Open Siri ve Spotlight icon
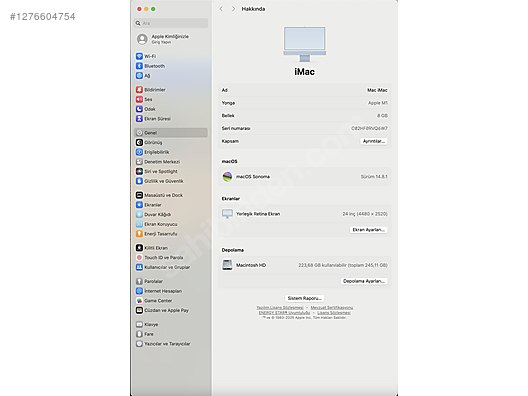Image resolution: width=528 pixels, height=396 pixels. click(x=139, y=171)
